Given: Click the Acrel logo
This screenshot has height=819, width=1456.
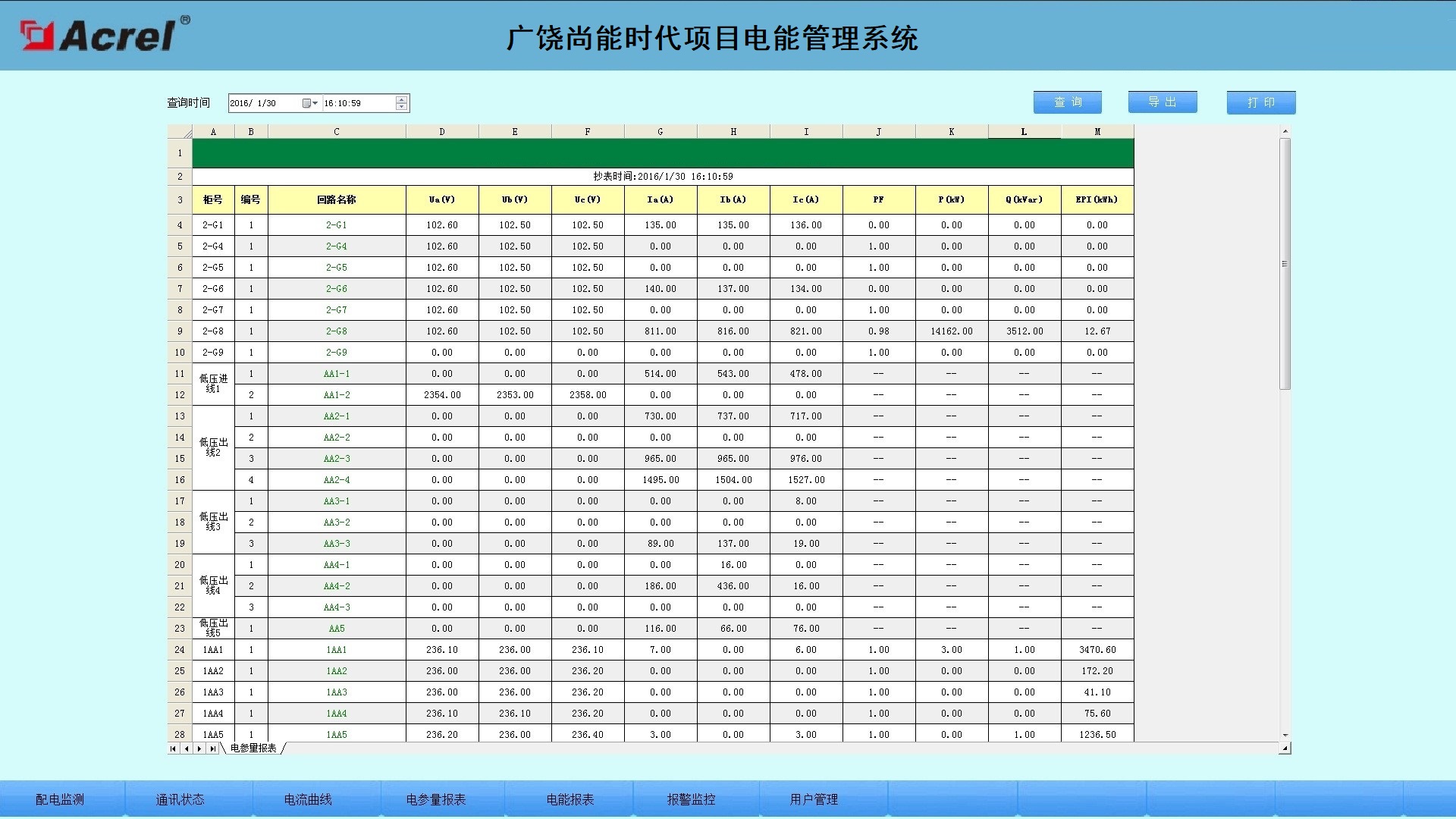Looking at the screenshot, I should pos(105,35).
